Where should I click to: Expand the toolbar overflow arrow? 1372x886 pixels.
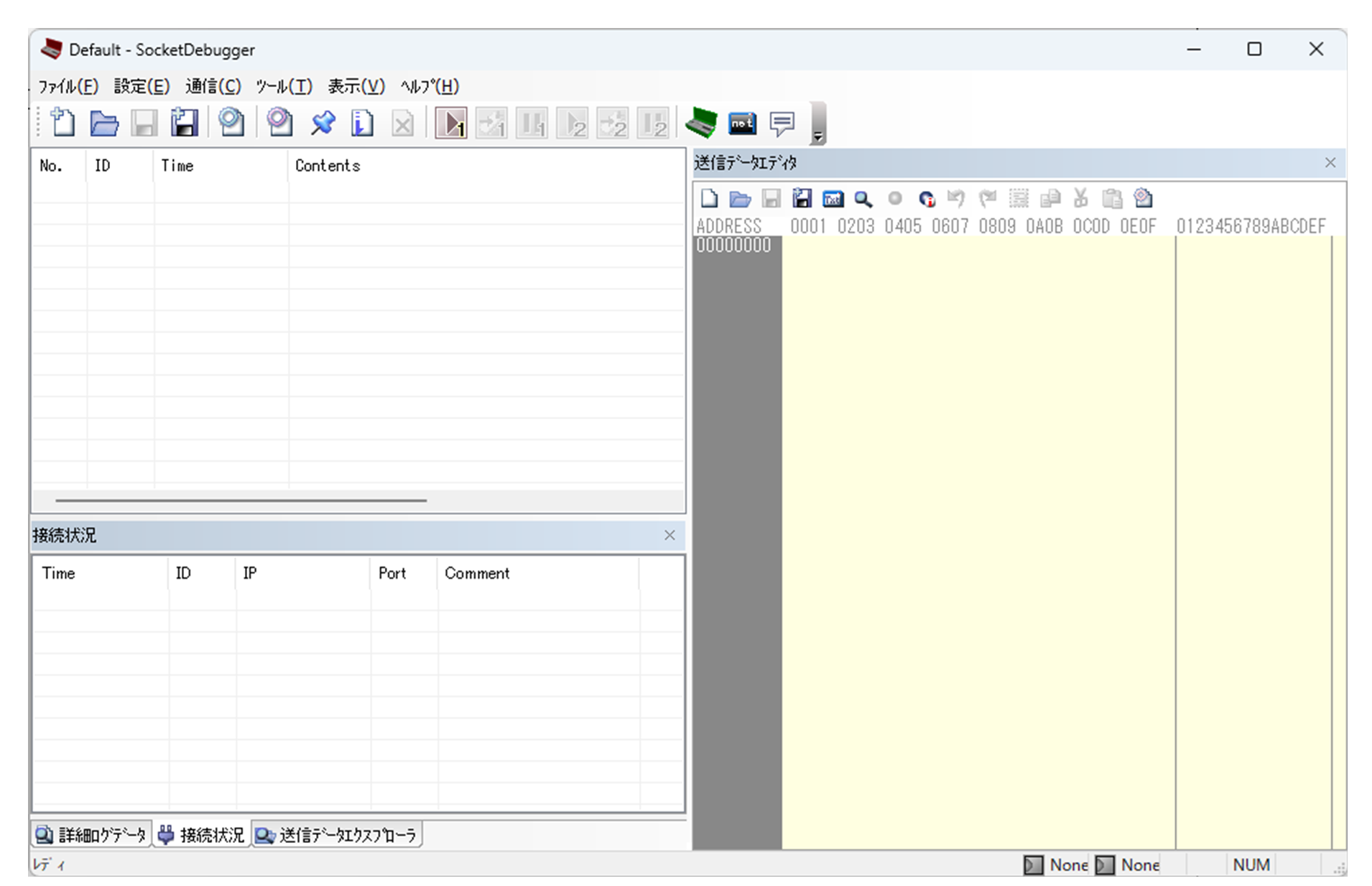818,134
